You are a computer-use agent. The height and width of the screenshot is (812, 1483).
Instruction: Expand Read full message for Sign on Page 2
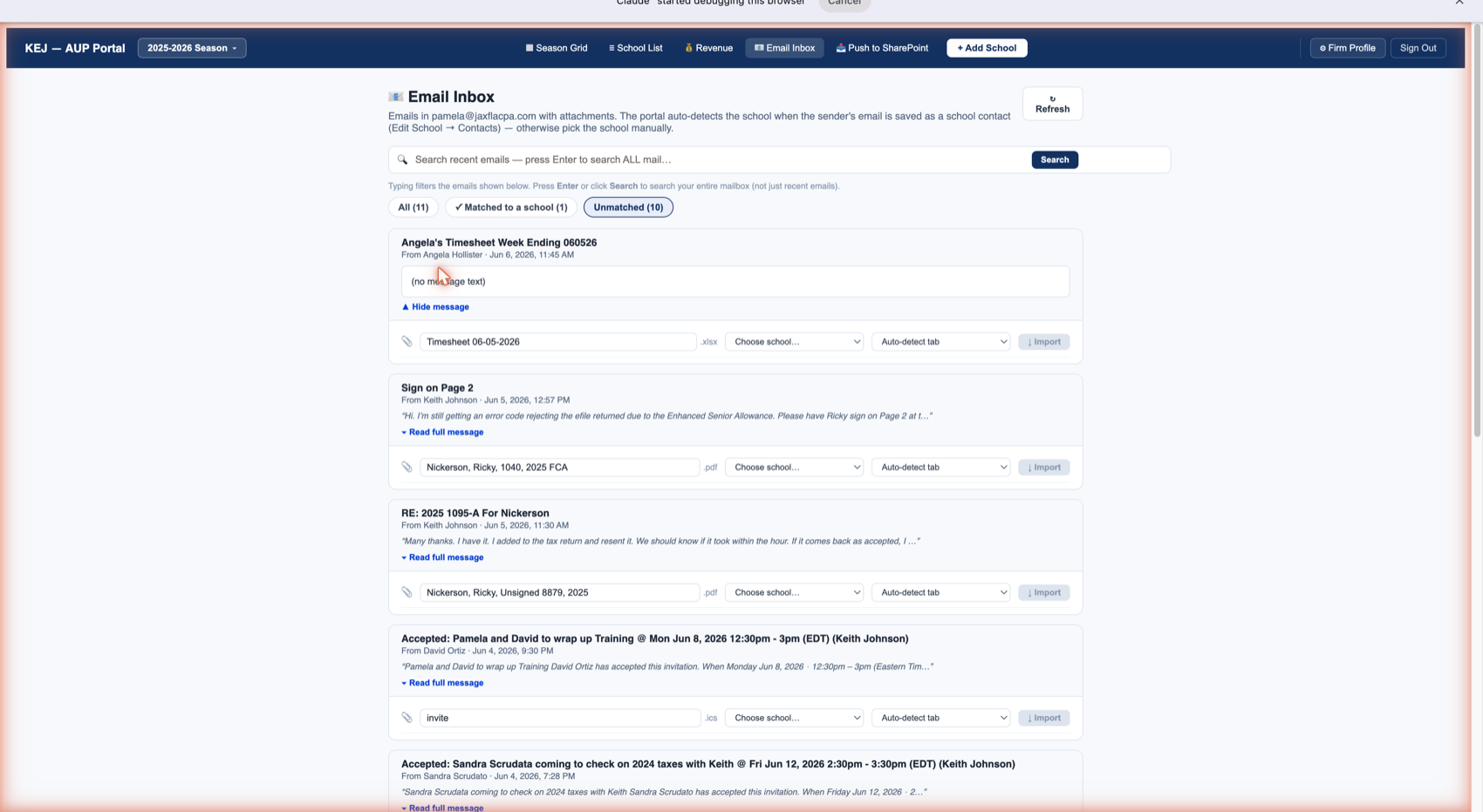point(442,433)
